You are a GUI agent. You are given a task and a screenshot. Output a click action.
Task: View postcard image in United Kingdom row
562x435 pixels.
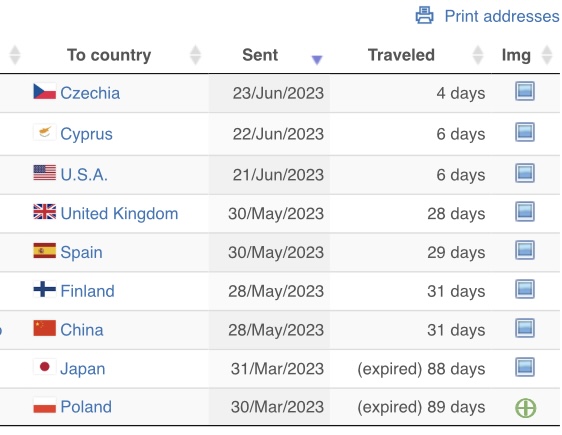525,211
